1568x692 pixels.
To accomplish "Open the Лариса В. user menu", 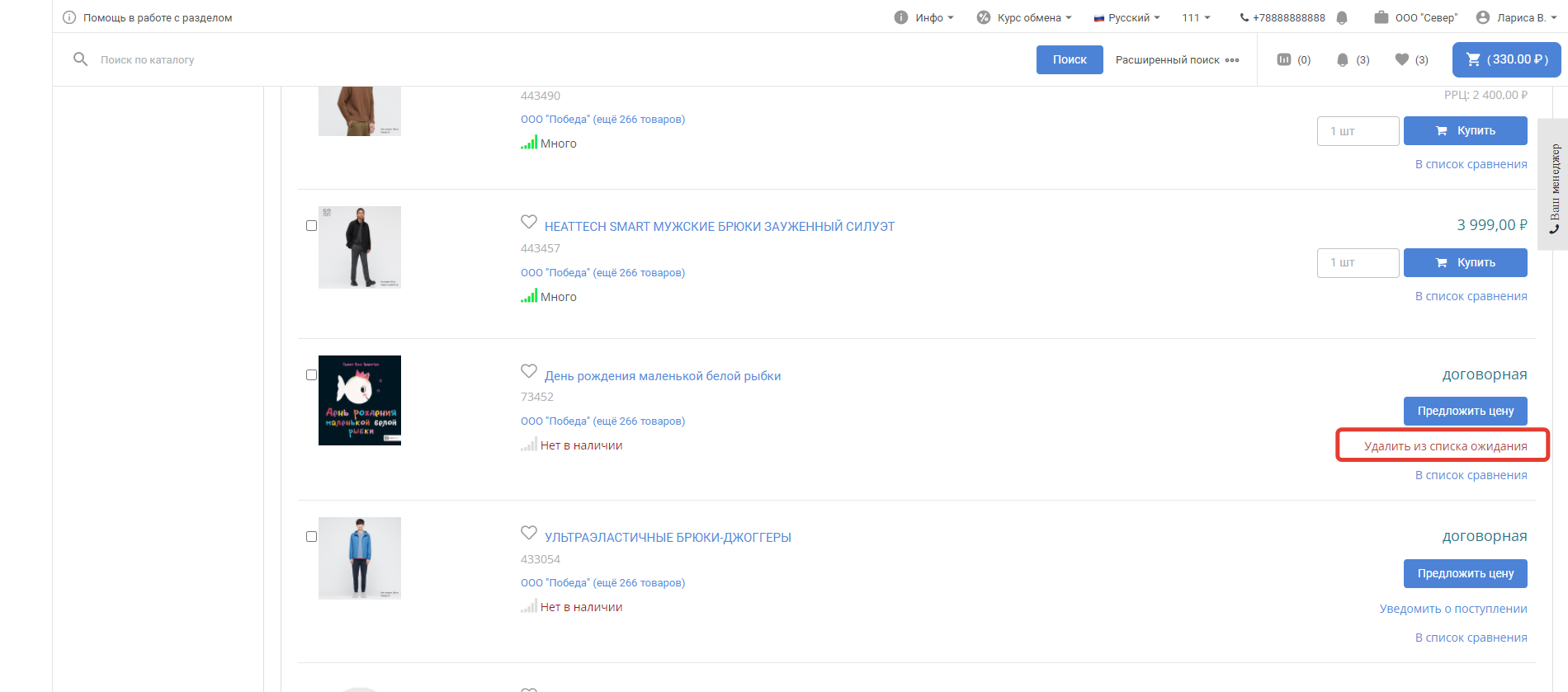I will point(1527,17).
